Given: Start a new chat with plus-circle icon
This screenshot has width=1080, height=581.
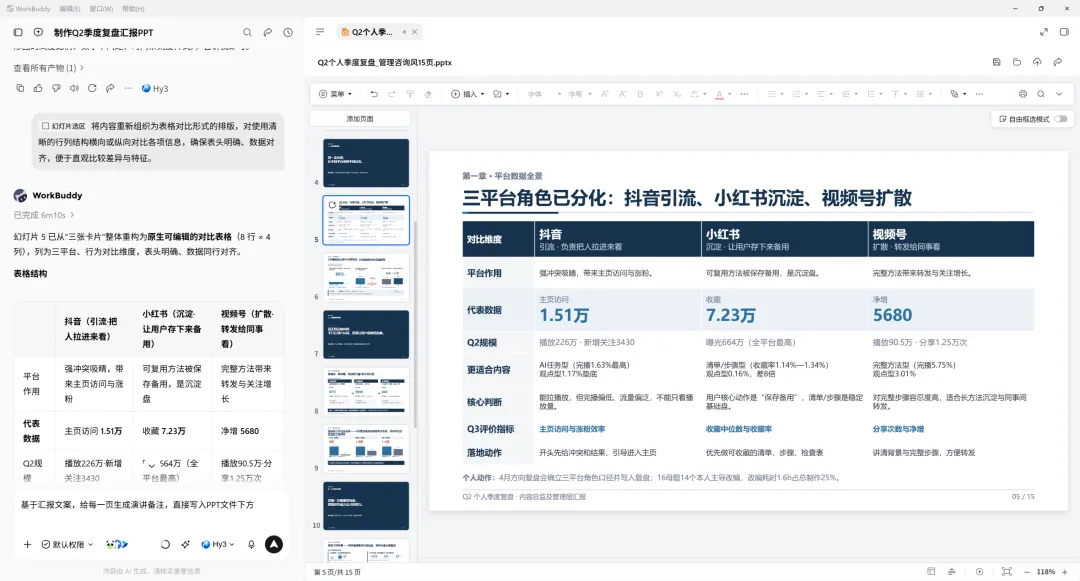Looking at the screenshot, I should (38, 32).
